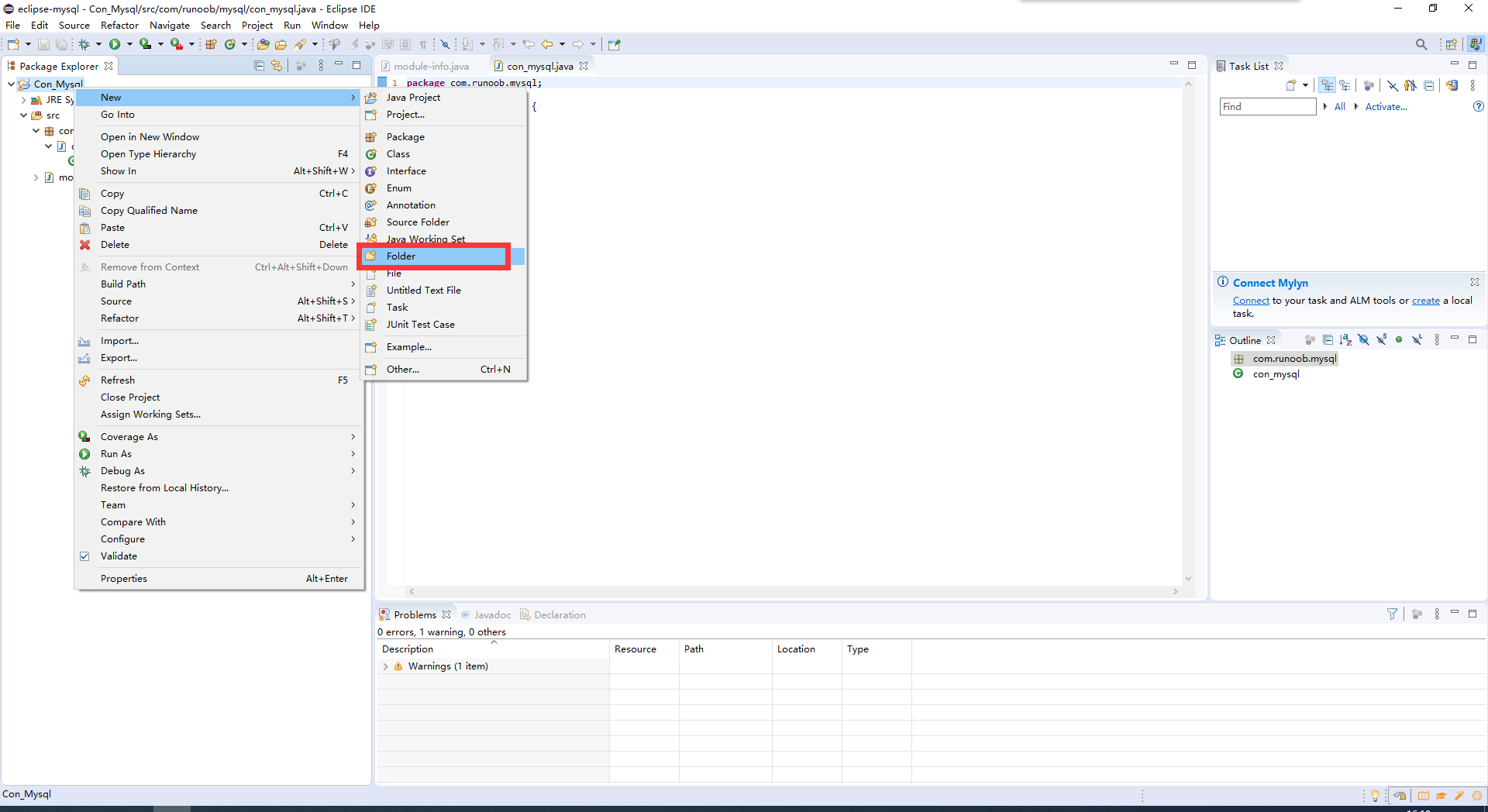Open Package Explorer View Menu dots
The image size is (1488, 812).
tap(321, 66)
